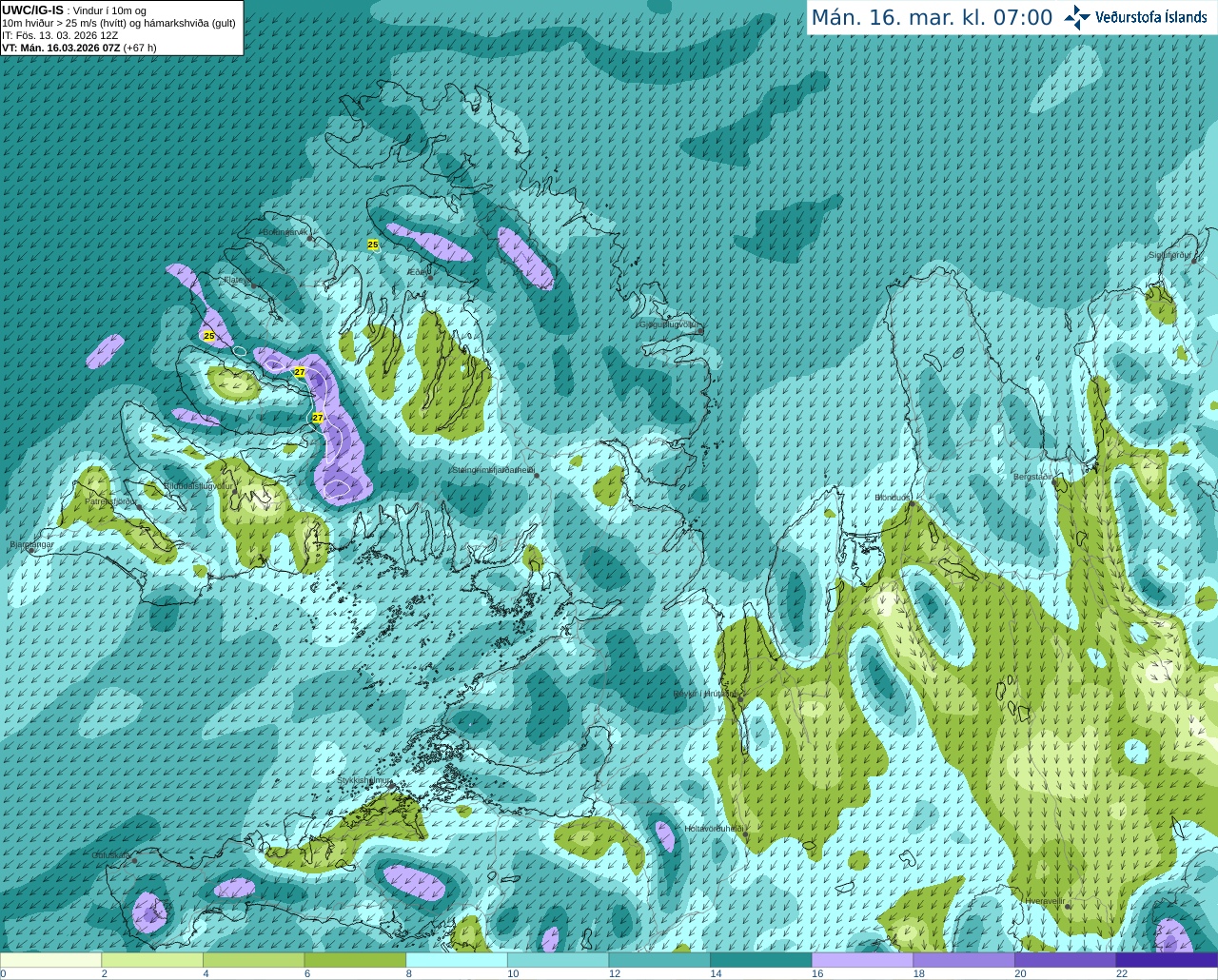Select the VT: Mán. 16.03.2026 07Z line
The image size is (1218, 980).
click(79, 48)
